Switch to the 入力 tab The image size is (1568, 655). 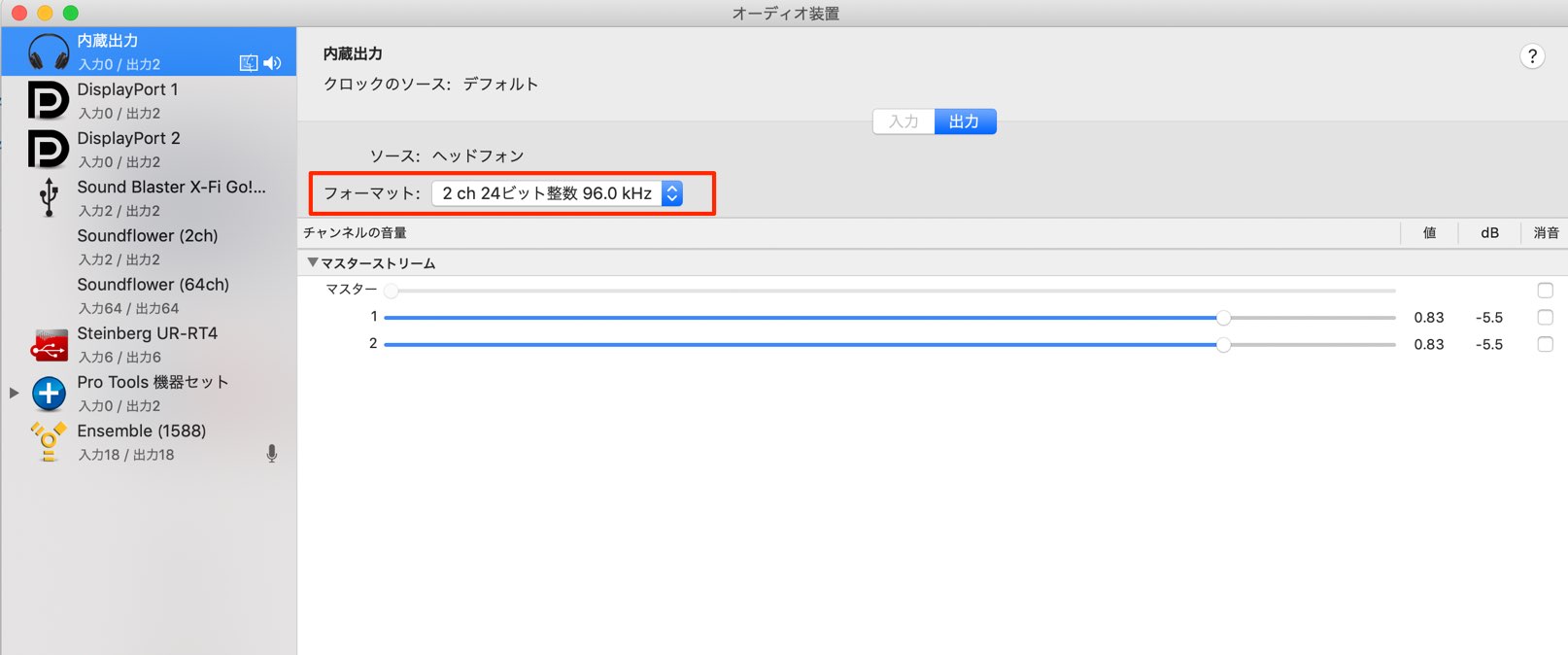903,121
